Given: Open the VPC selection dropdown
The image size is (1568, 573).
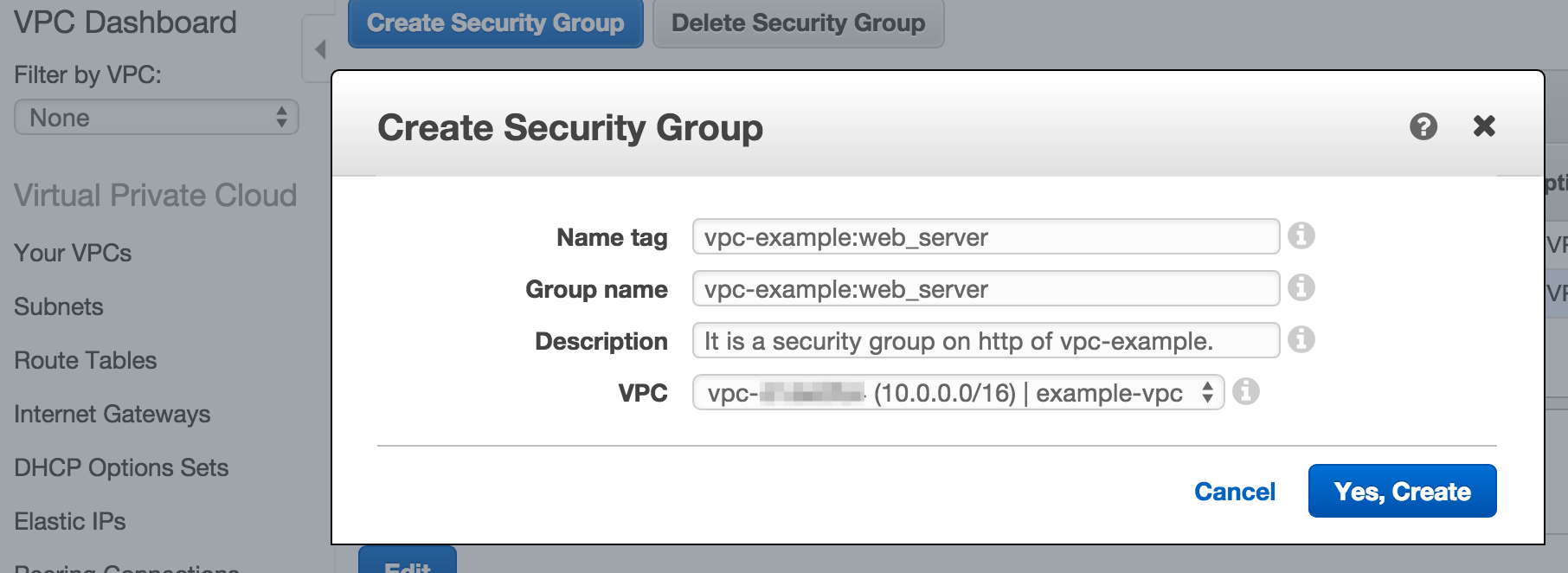Looking at the screenshot, I should pyautogui.click(x=1209, y=392).
